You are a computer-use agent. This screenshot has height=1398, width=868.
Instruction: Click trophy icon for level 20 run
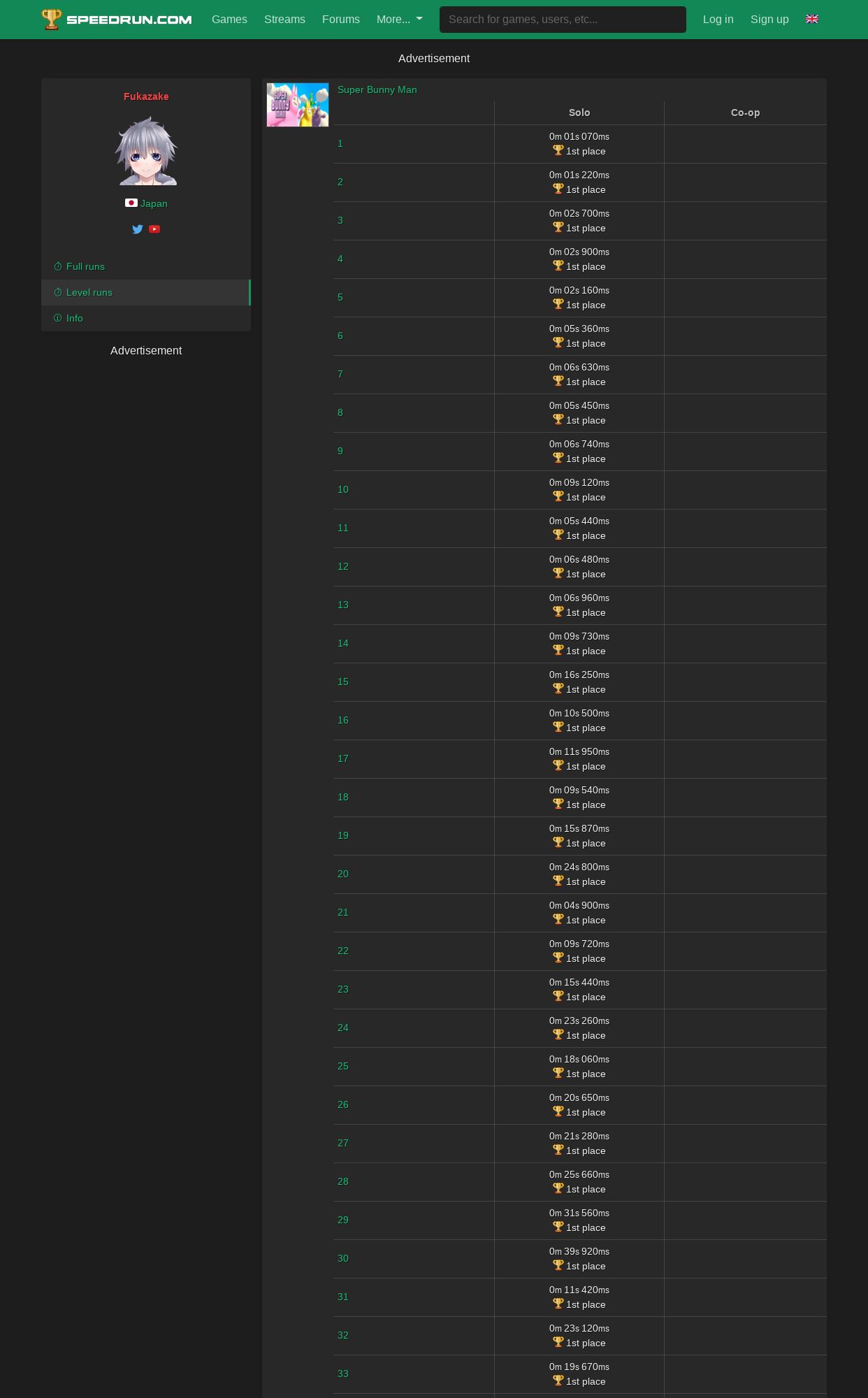pyautogui.click(x=558, y=881)
